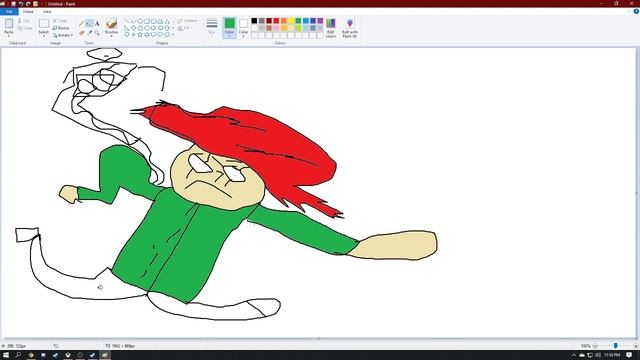Open the Rotate dropdown menu

(x=63, y=35)
